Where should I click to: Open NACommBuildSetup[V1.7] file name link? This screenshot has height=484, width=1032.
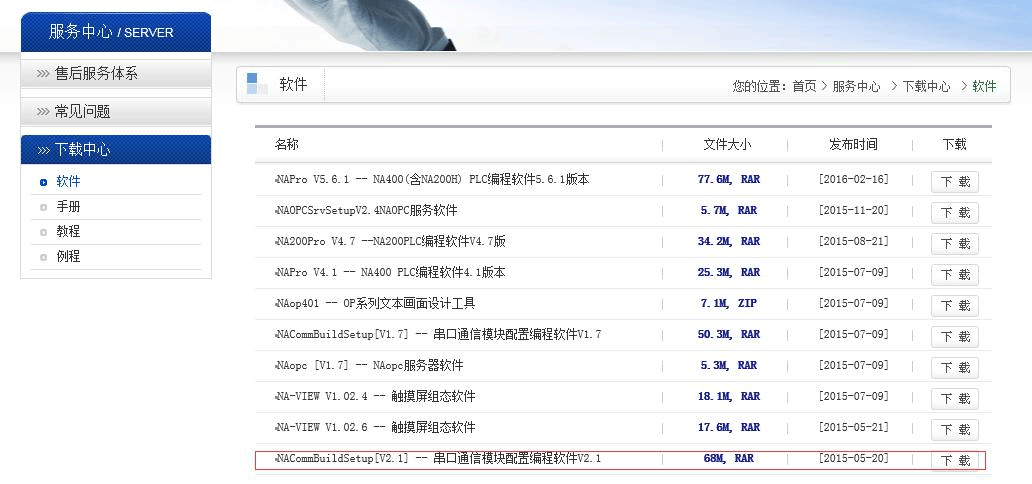tap(438, 334)
